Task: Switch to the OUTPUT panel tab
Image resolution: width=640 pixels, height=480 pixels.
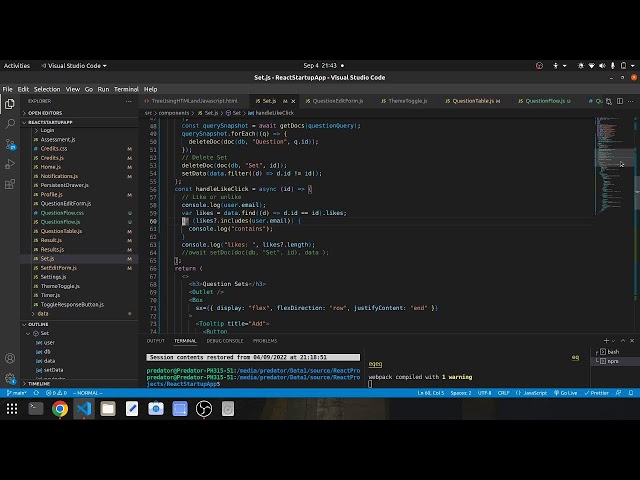Action: click(156, 340)
